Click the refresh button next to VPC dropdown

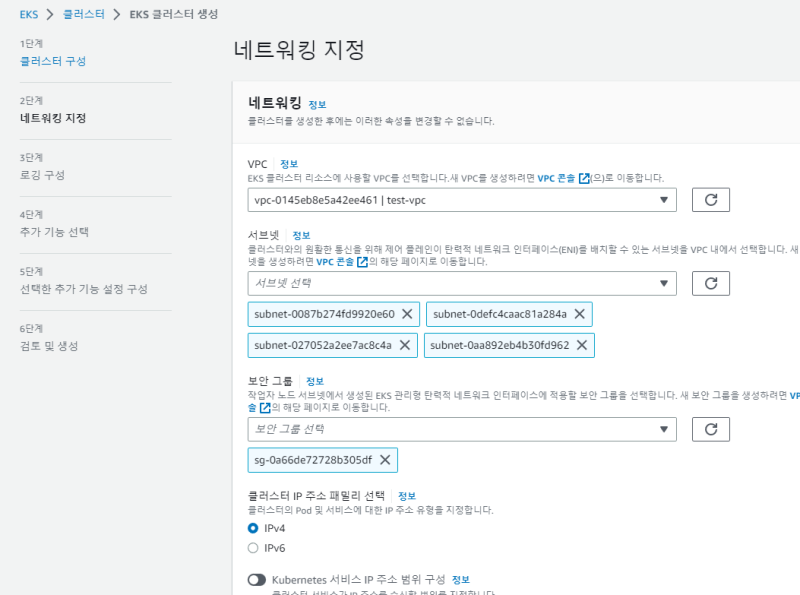711,200
